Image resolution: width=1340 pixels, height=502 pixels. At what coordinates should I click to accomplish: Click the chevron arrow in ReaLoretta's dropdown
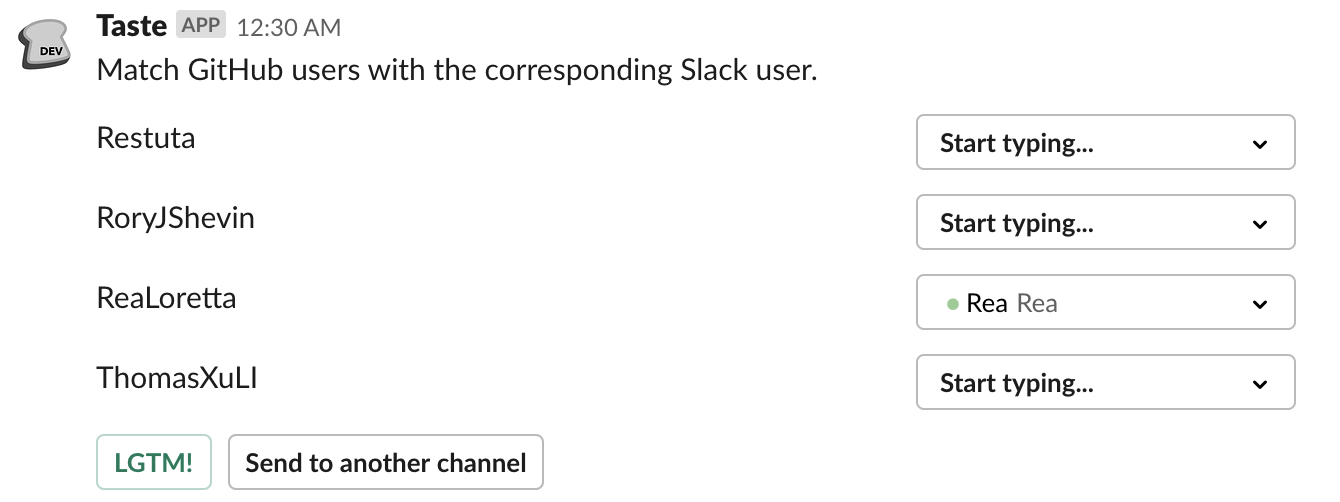click(x=1259, y=304)
